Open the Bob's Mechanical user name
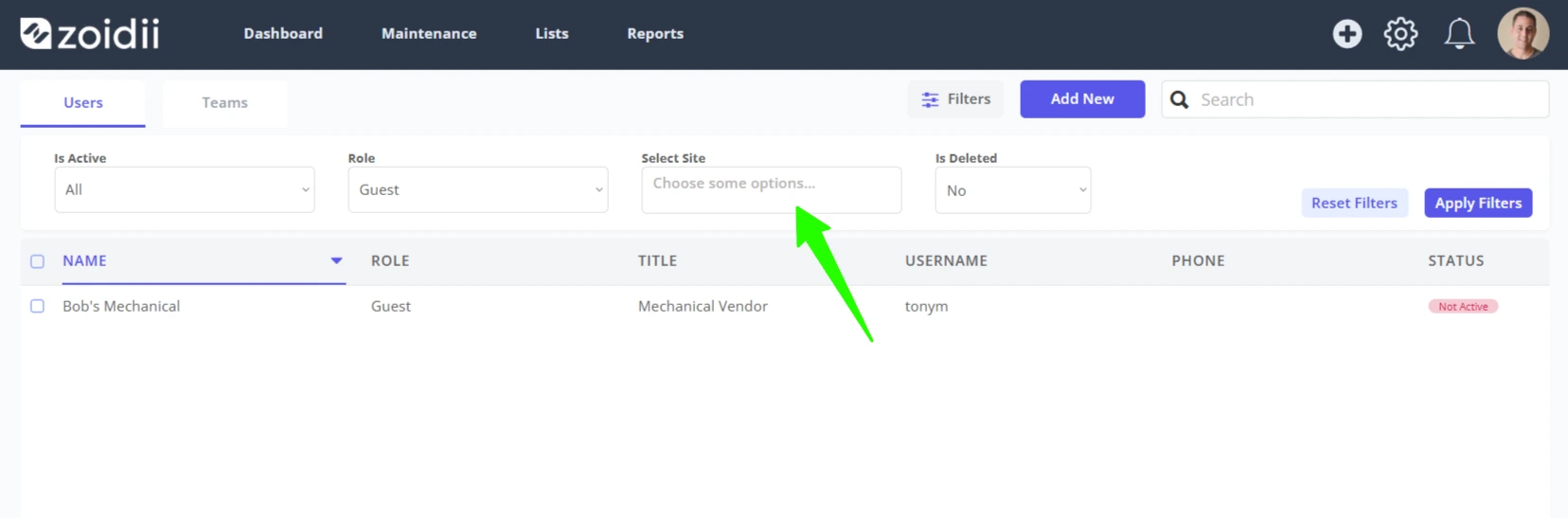Screen dimensions: 1568x518 pyautogui.click(x=121, y=306)
